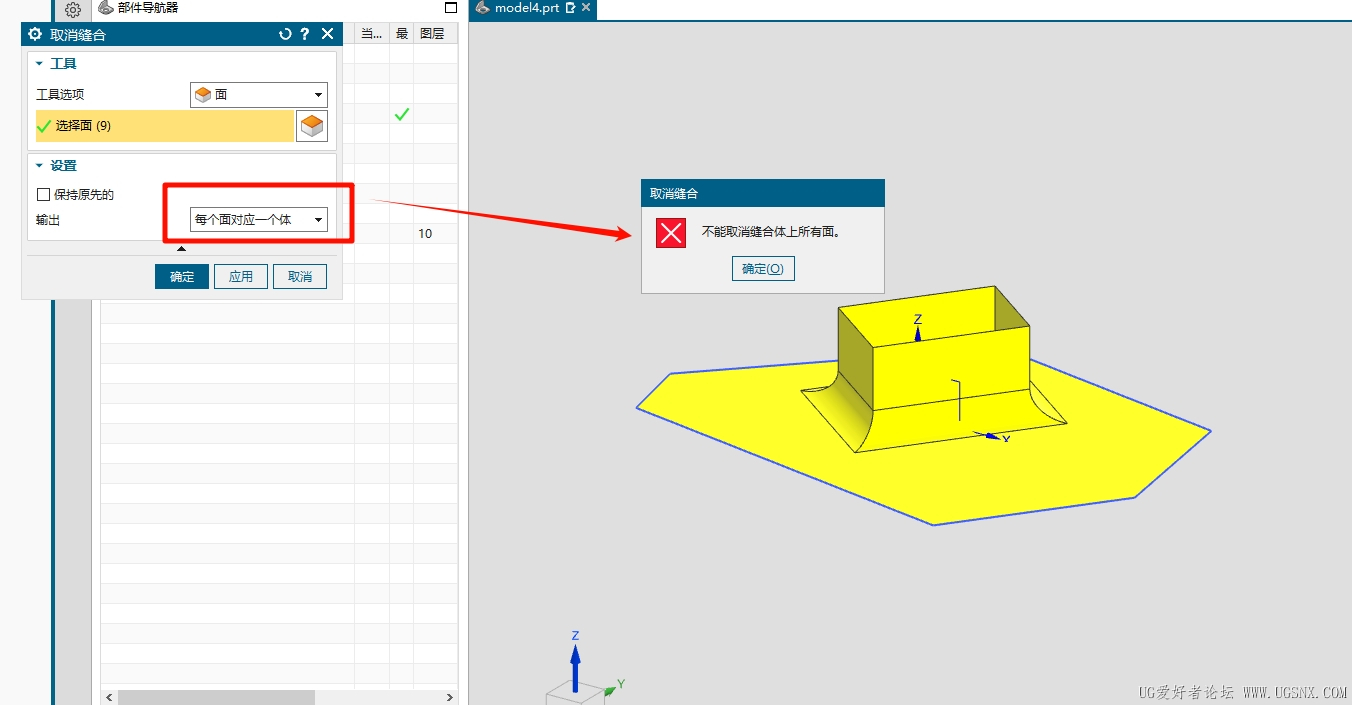Click the dialog collapse arrow below settings
1352x705 pixels.
coord(181,249)
